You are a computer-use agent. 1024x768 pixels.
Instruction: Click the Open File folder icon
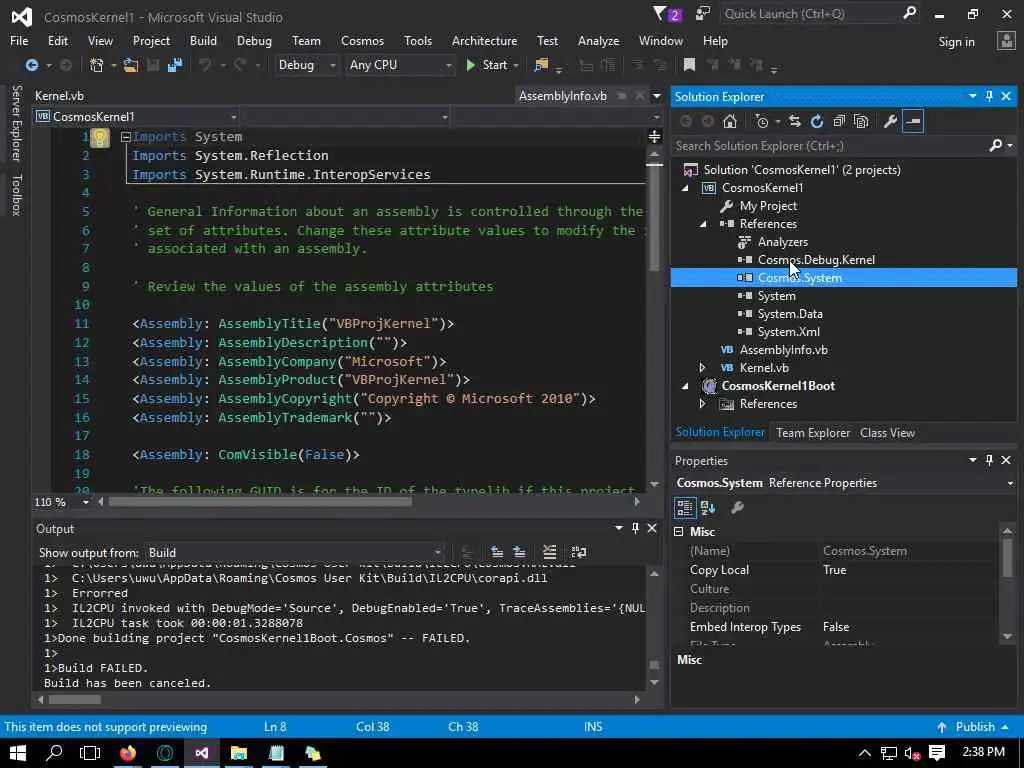(131, 65)
